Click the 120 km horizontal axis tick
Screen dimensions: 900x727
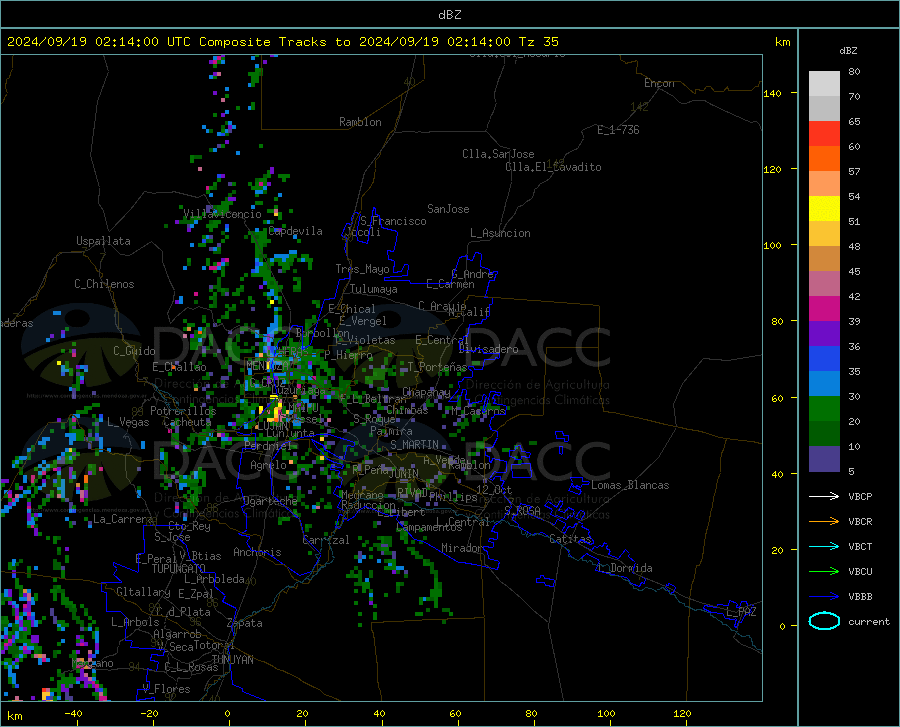pos(682,713)
